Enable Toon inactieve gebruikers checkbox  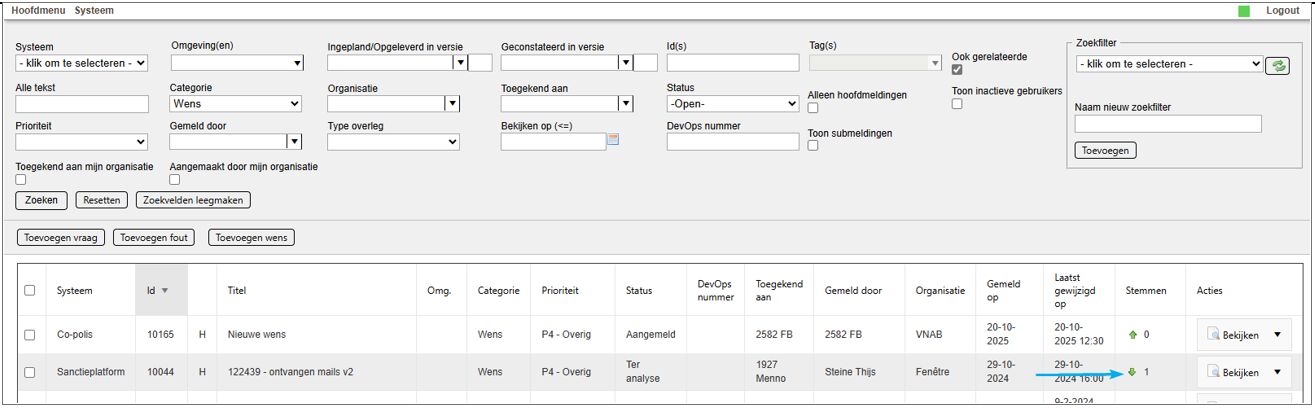[x=957, y=103]
